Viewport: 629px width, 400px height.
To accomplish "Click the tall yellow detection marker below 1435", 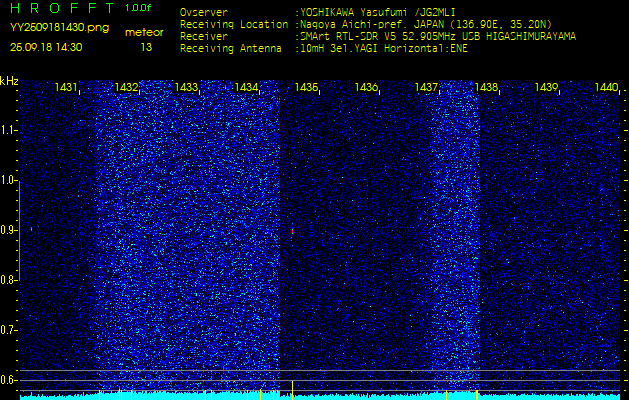I will pos(292,390).
